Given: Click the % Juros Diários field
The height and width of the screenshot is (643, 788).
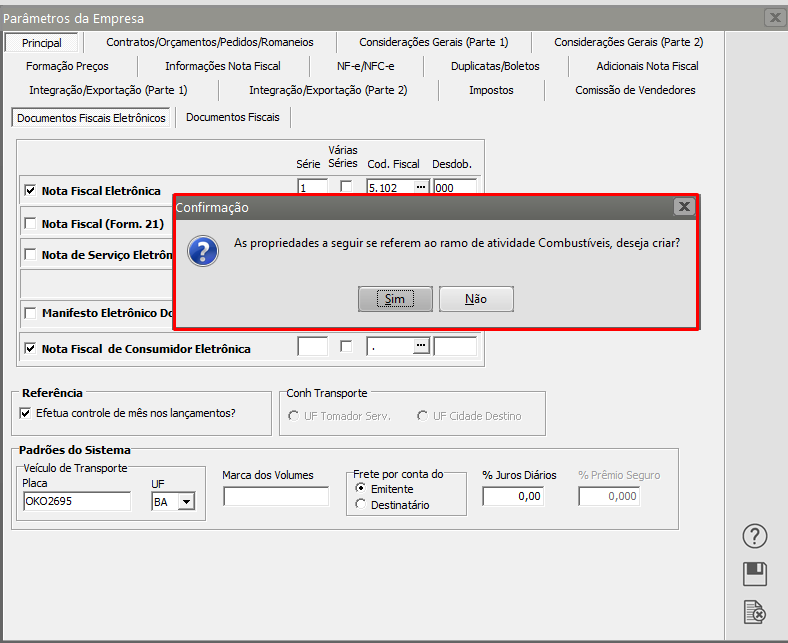Looking at the screenshot, I should coord(513,496).
